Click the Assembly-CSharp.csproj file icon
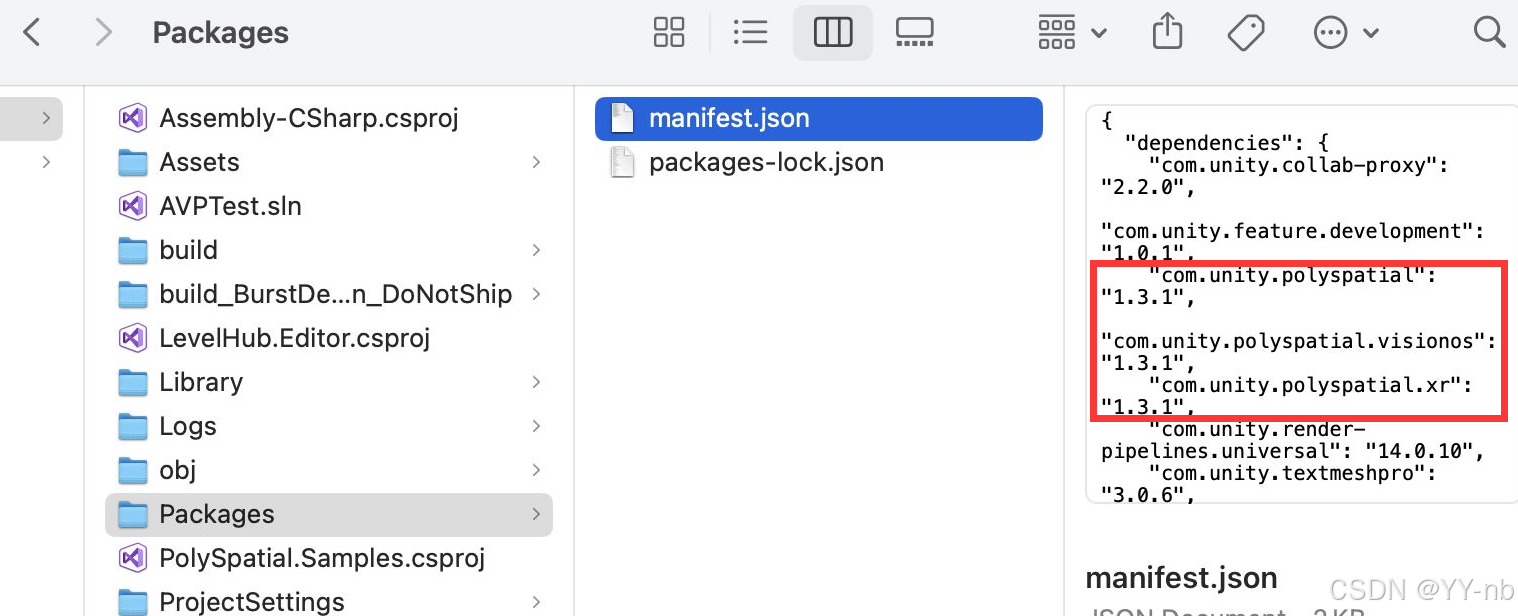The height and width of the screenshot is (616, 1518). point(133,118)
